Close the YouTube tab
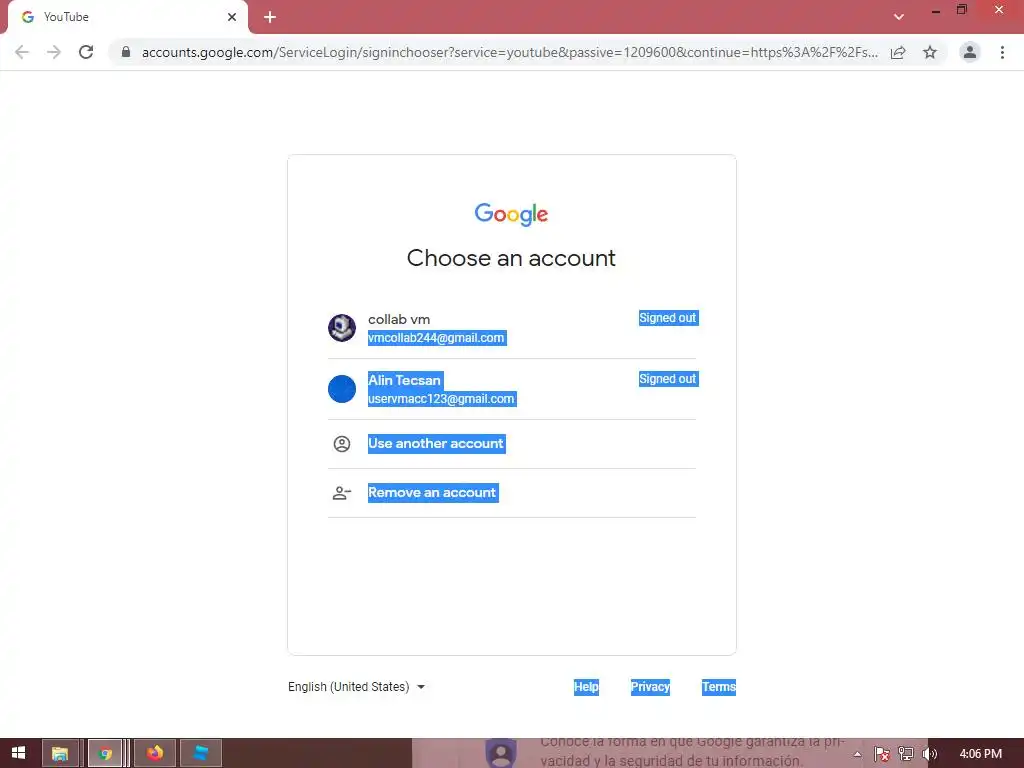This screenshot has width=1024, height=768. pos(232,17)
